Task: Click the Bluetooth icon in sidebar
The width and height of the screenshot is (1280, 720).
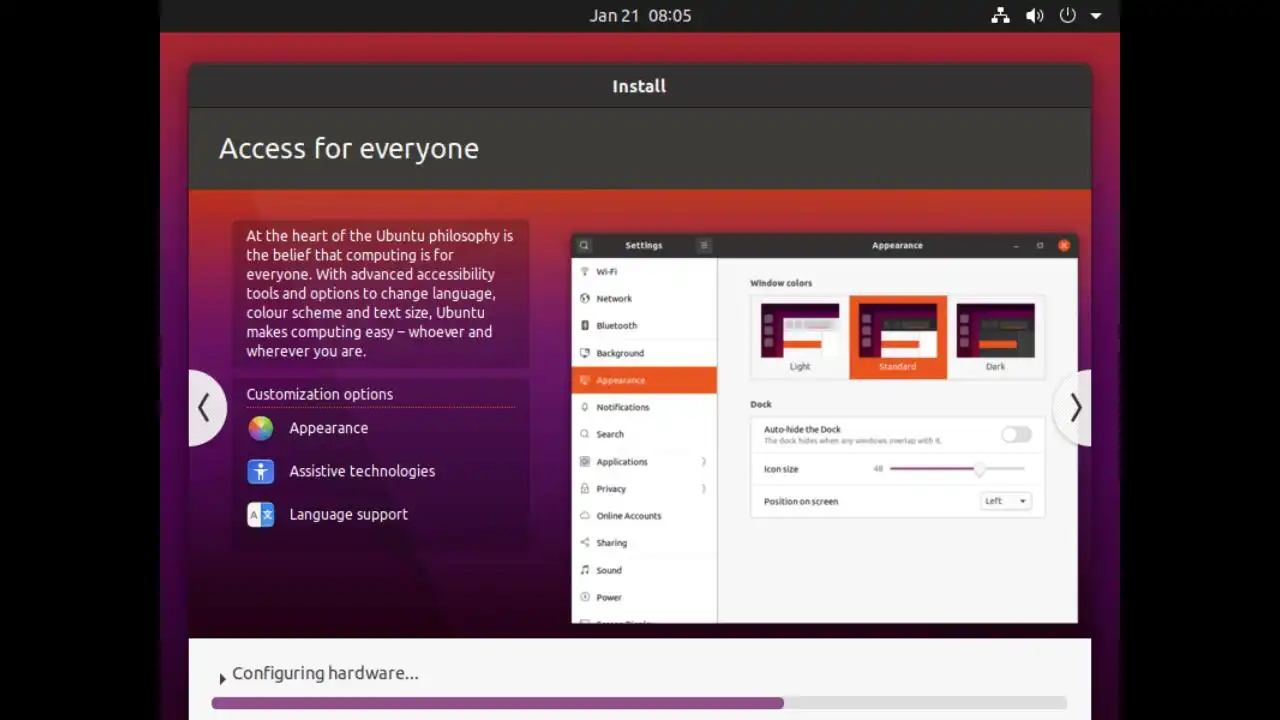Action: pos(585,325)
